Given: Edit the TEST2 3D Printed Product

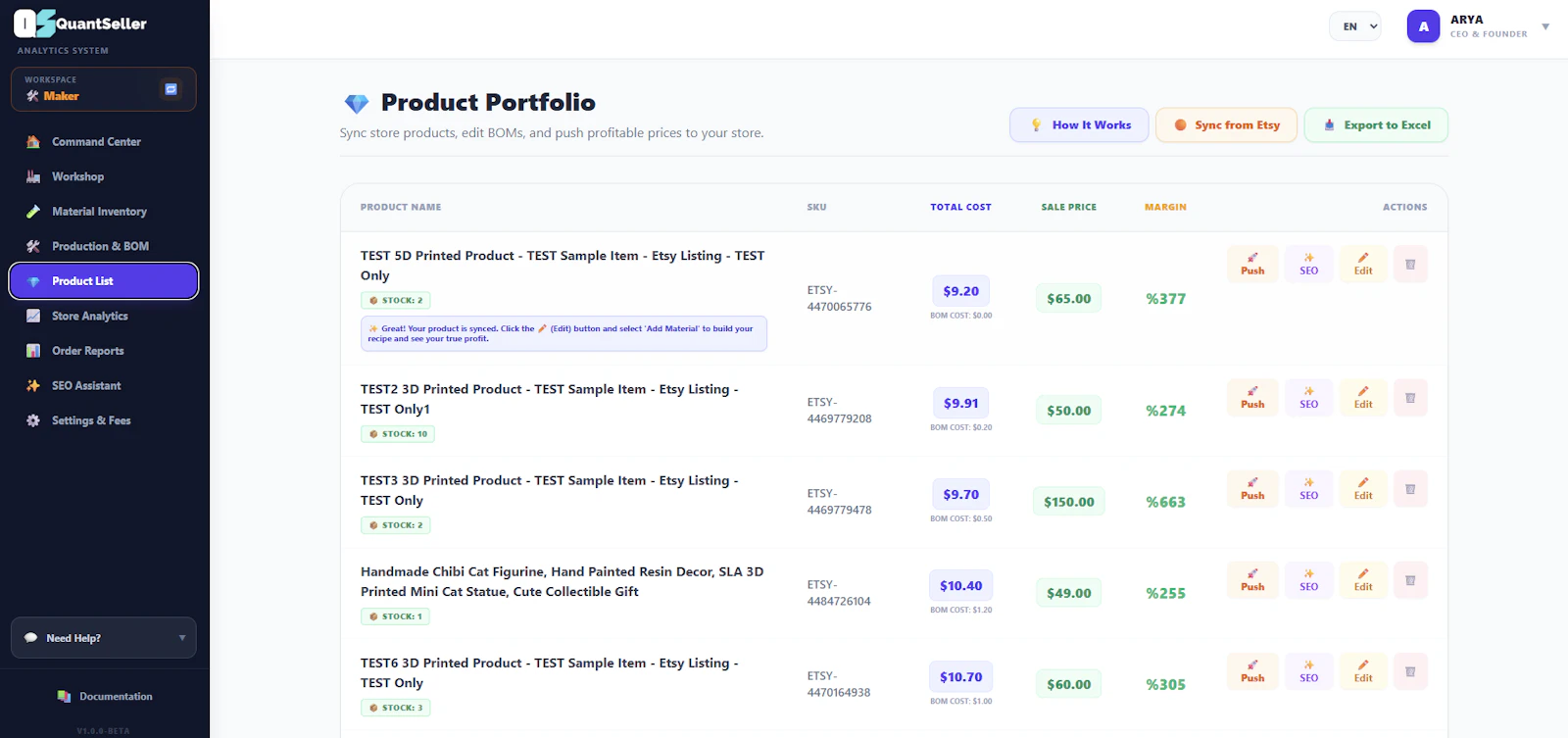Looking at the screenshot, I should tap(1363, 397).
